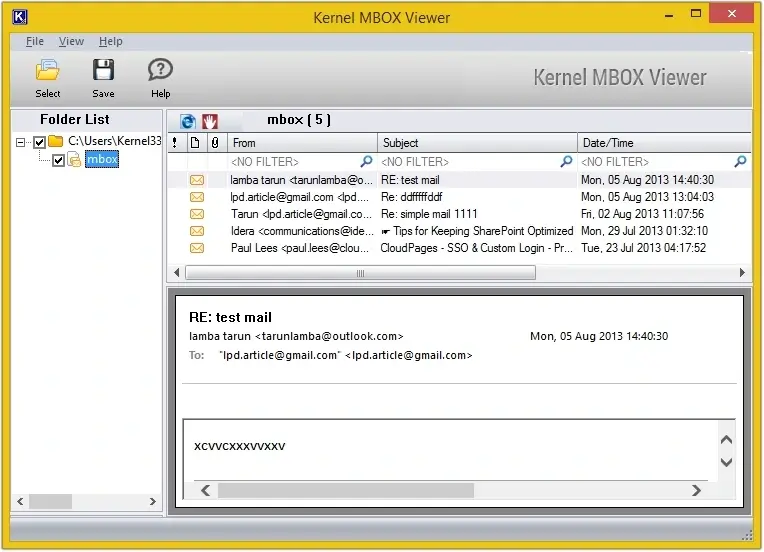Click the window resize grip corner
This screenshot has height=552, width=764.
point(747,535)
